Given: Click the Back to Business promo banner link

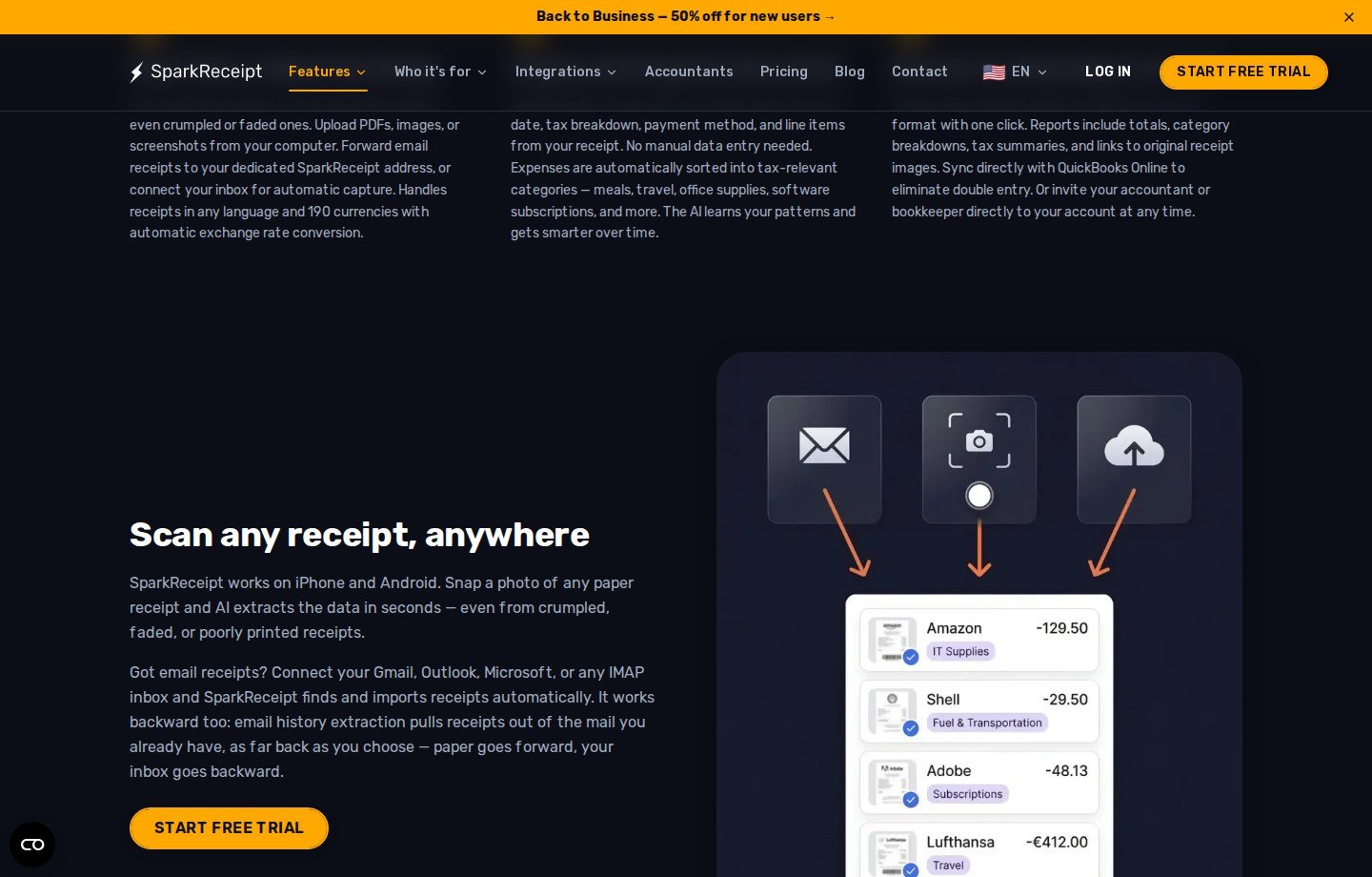Looking at the screenshot, I should 686,16.
